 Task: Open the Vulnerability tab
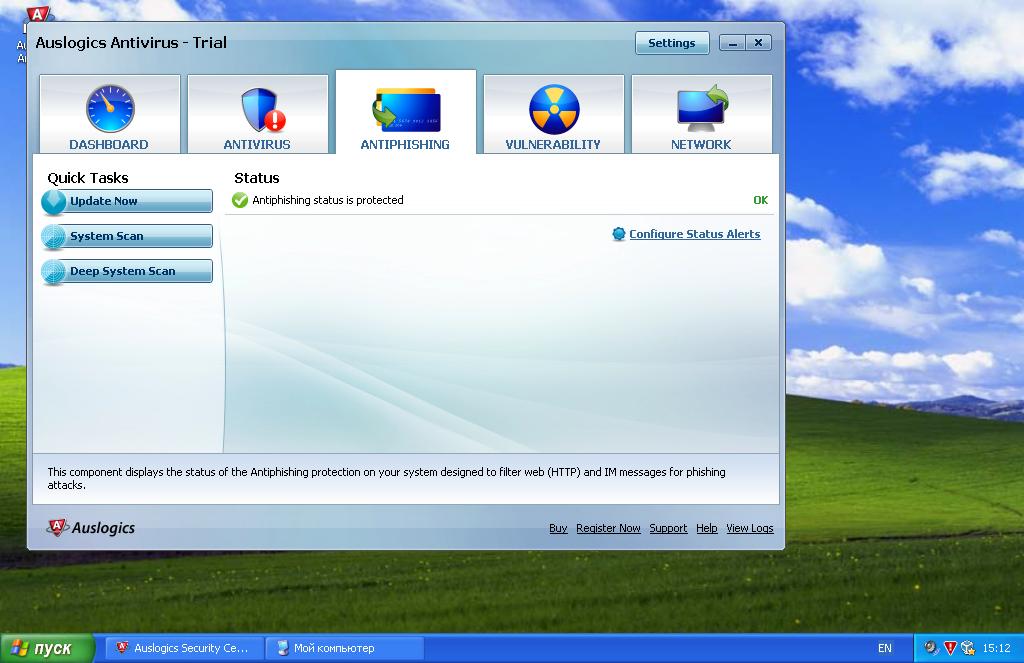554,114
